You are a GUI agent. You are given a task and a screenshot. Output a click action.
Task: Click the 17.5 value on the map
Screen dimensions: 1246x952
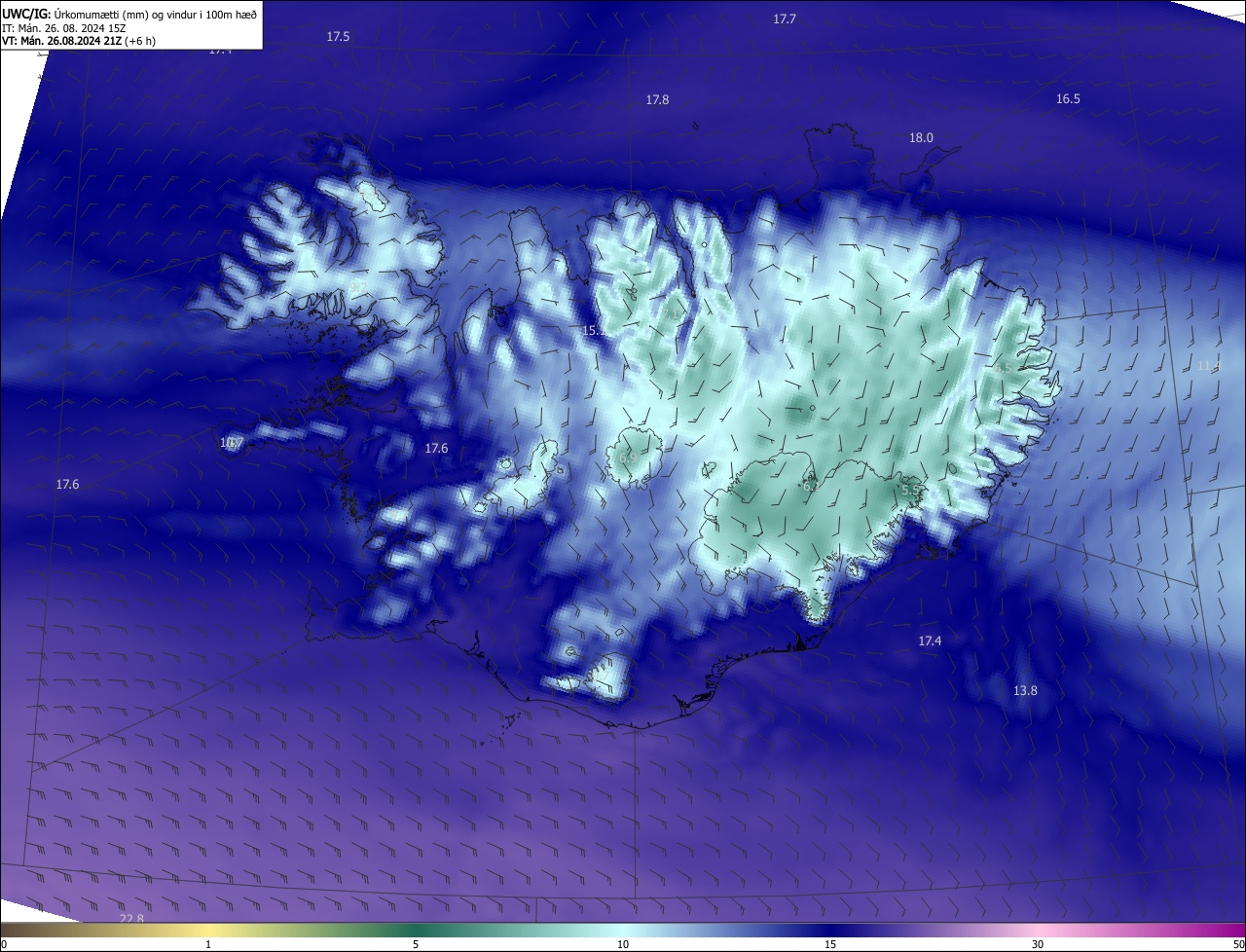[x=338, y=36]
